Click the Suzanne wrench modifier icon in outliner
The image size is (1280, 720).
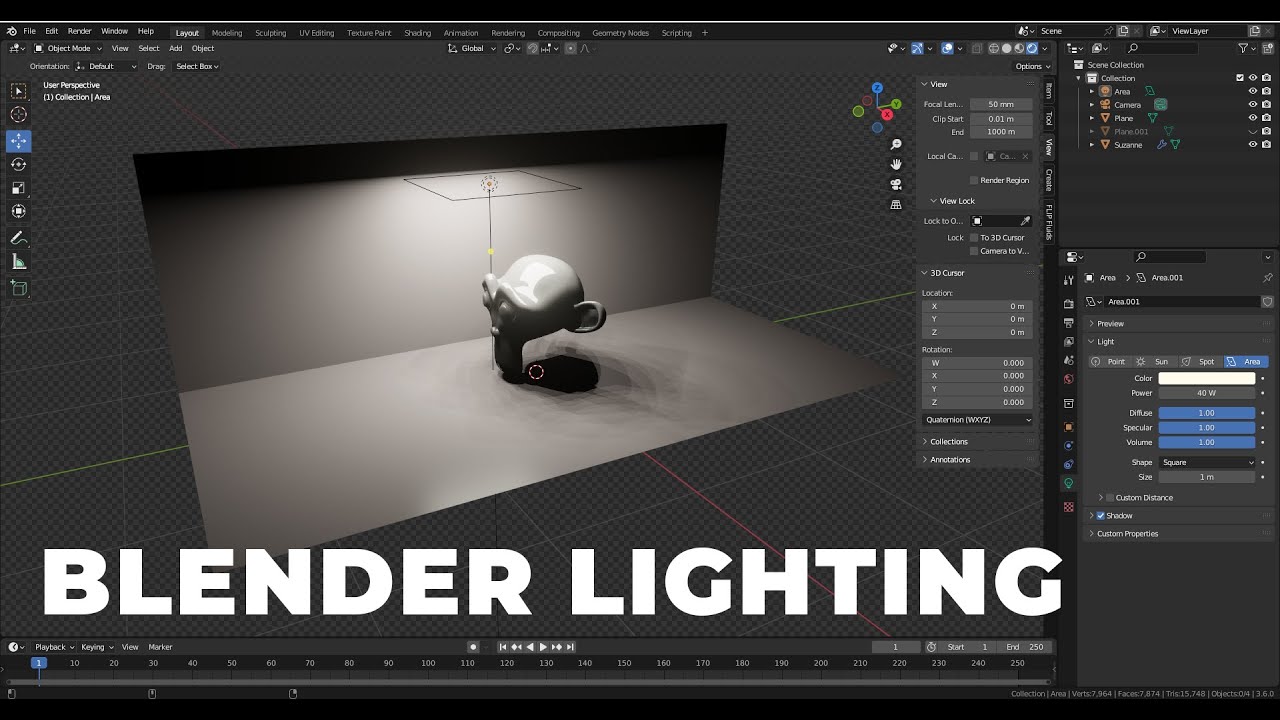(1162, 145)
